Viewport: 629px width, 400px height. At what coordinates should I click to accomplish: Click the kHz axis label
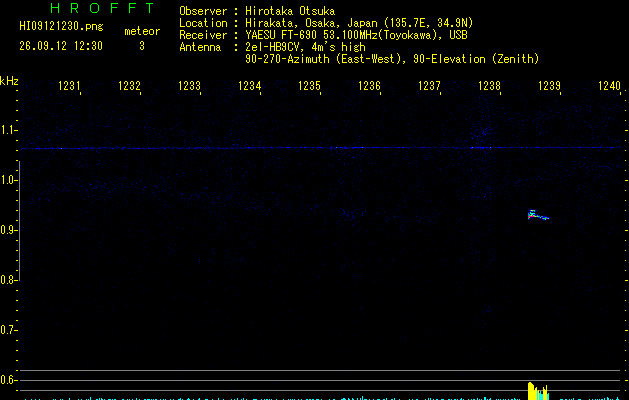point(9,81)
